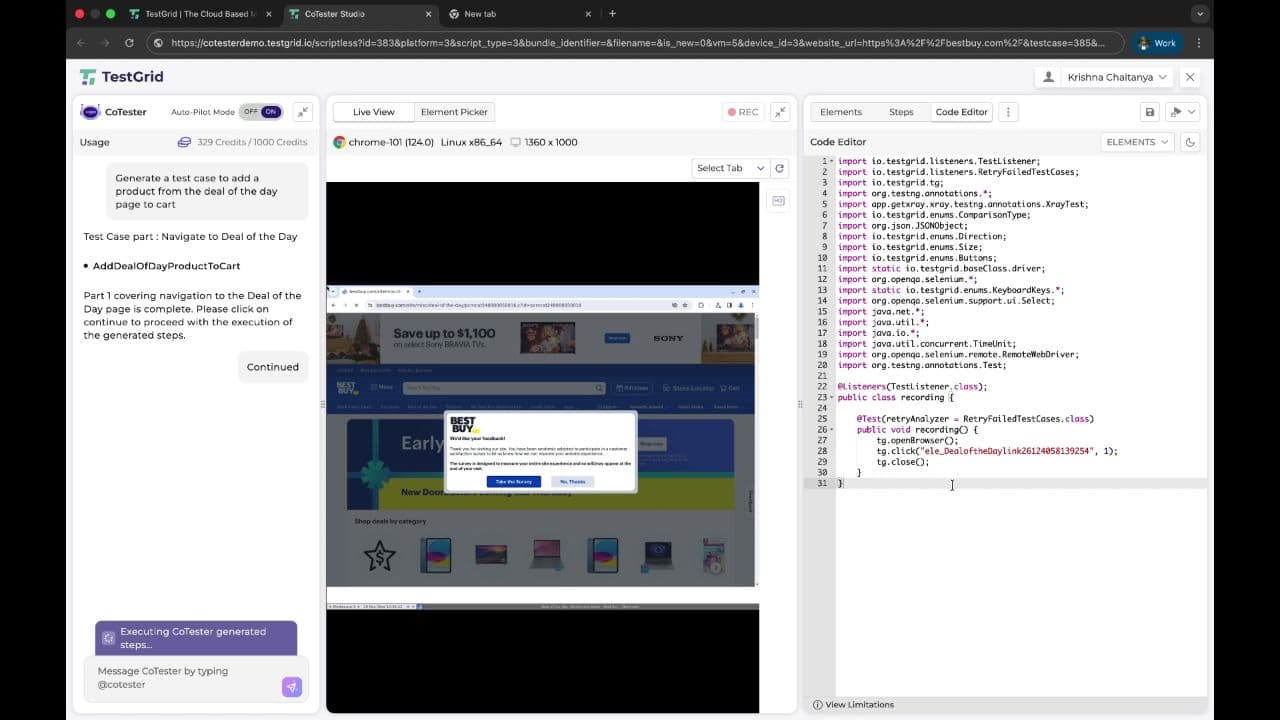Open the ELEMENTS dropdown in Code Editor

(1136, 142)
